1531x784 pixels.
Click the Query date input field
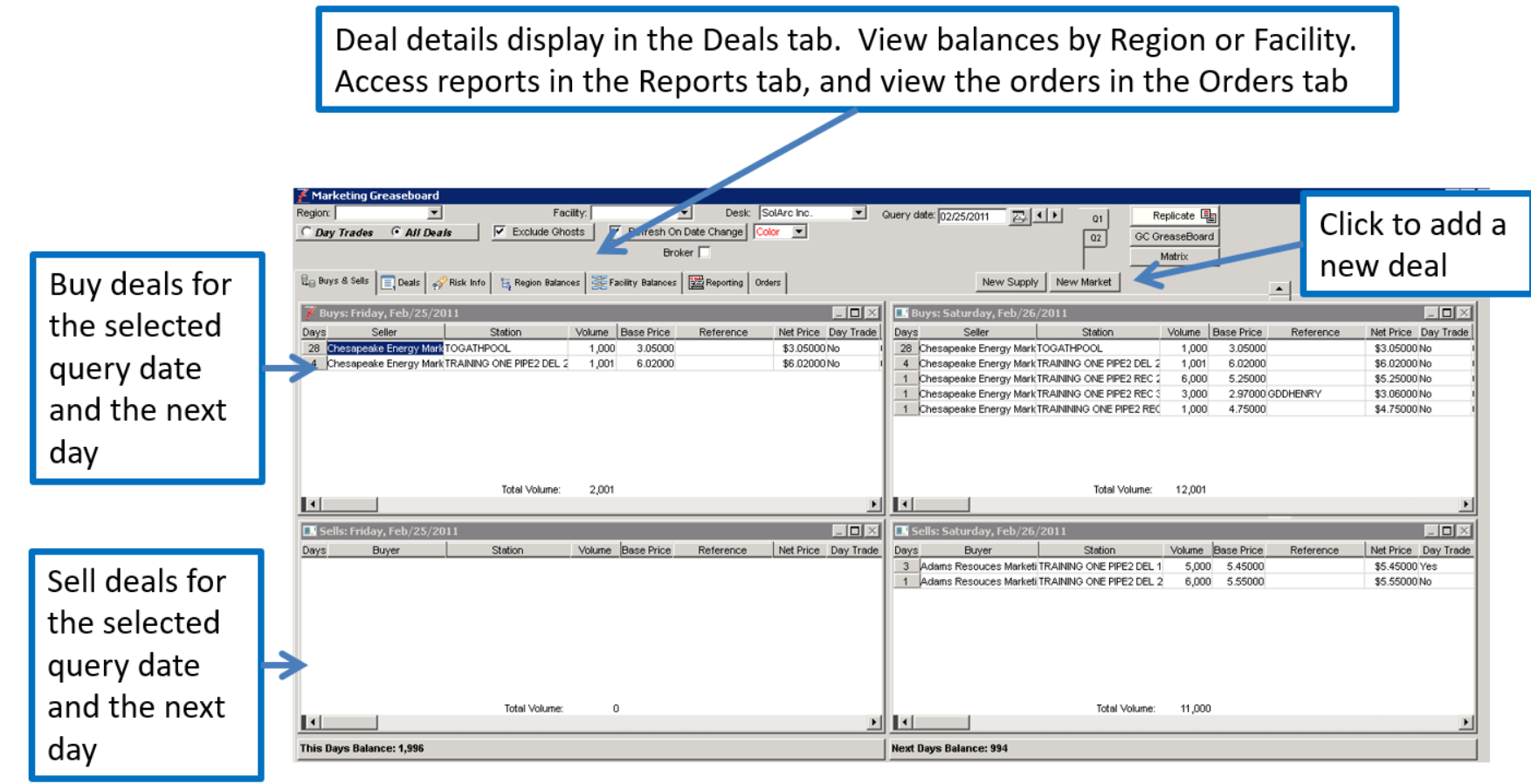(x=972, y=216)
